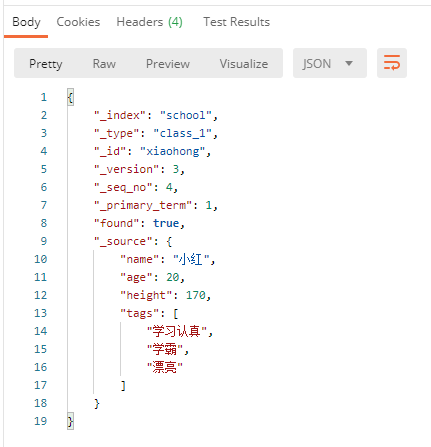
Task: Click the "_primary_term" key
Action: click(x=143, y=205)
